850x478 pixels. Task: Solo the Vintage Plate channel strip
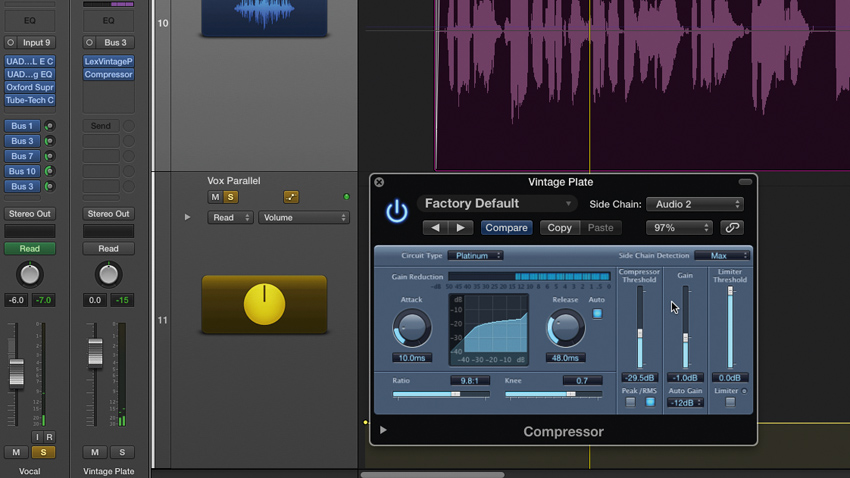point(122,452)
